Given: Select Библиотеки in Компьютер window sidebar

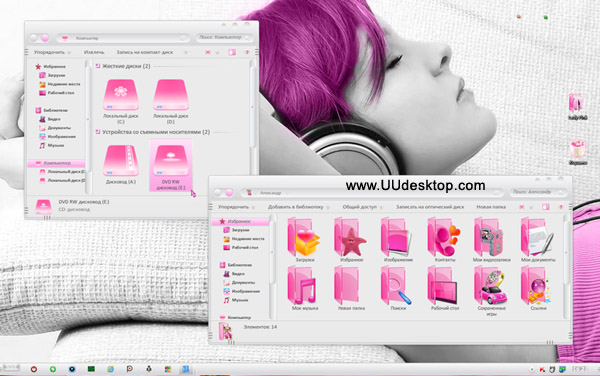Looking at the screenshot, I should 51,110.
